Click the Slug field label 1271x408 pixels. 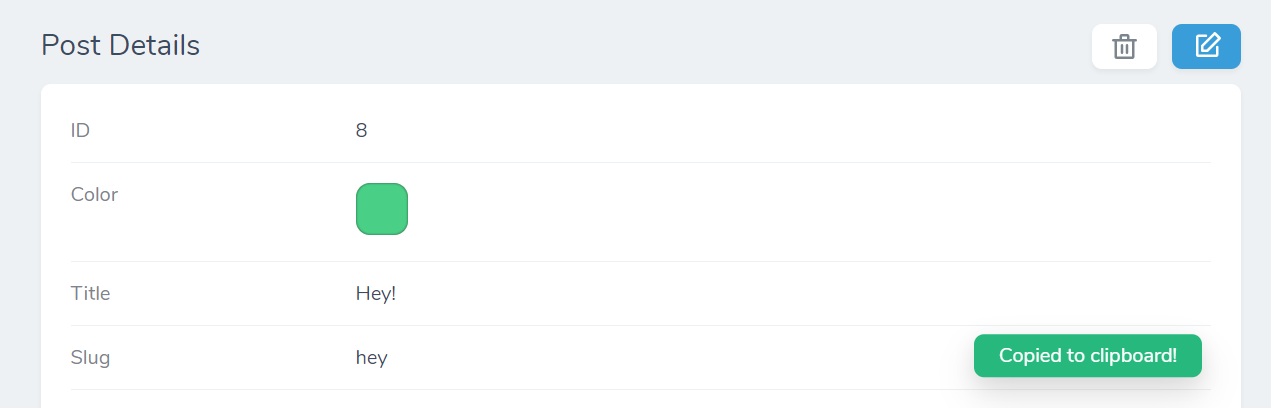click(90, 357)
